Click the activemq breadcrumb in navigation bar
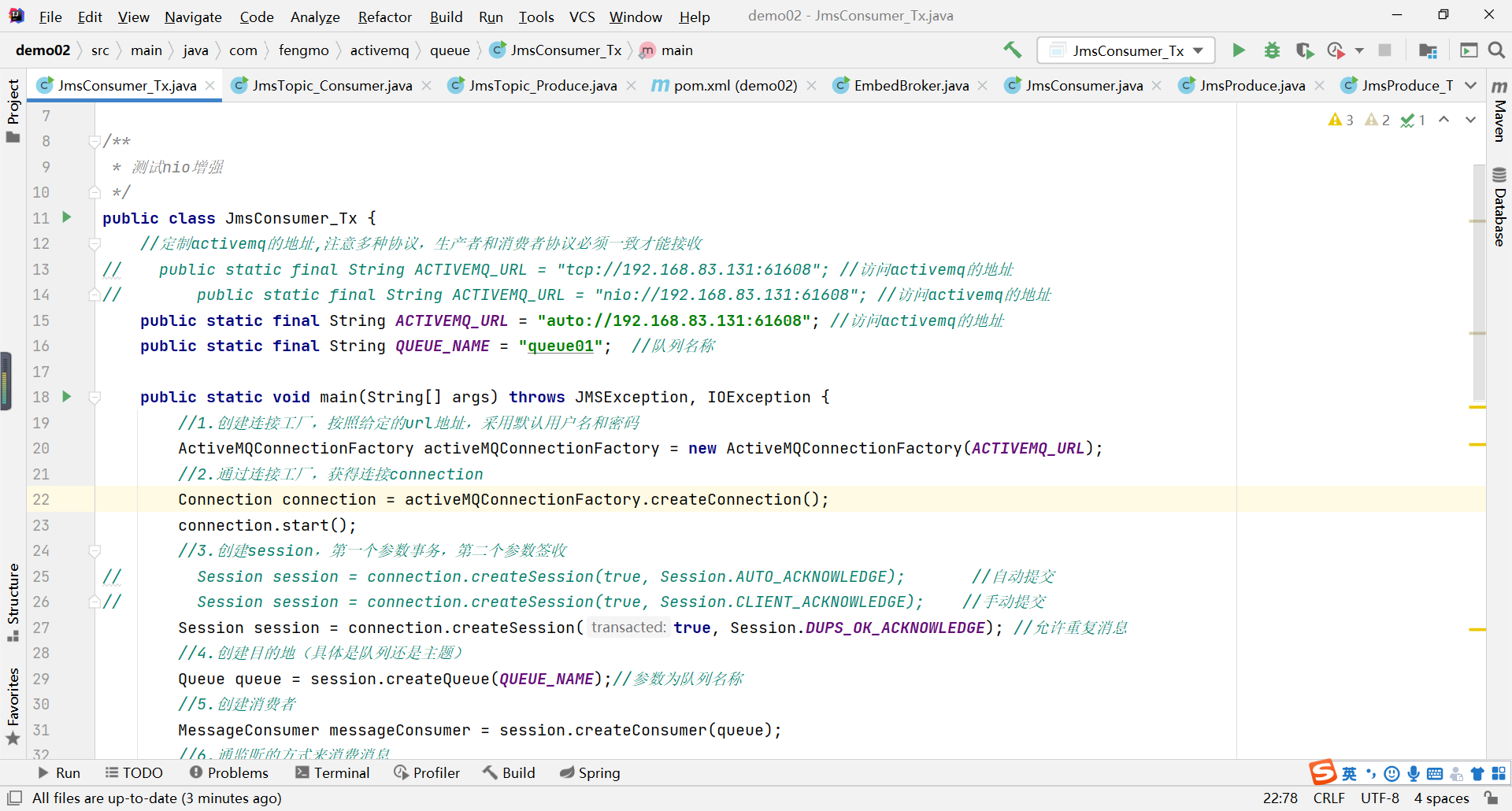 380,50
